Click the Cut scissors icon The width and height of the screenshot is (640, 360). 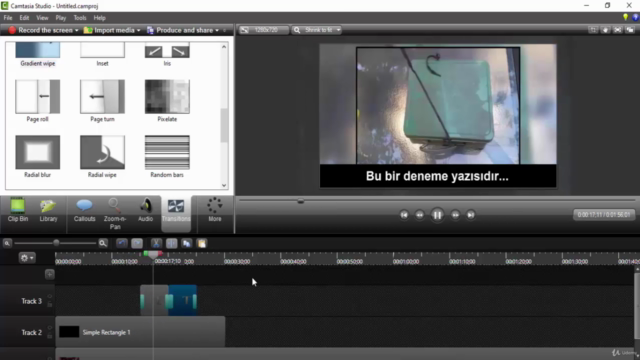coord(156,243)
